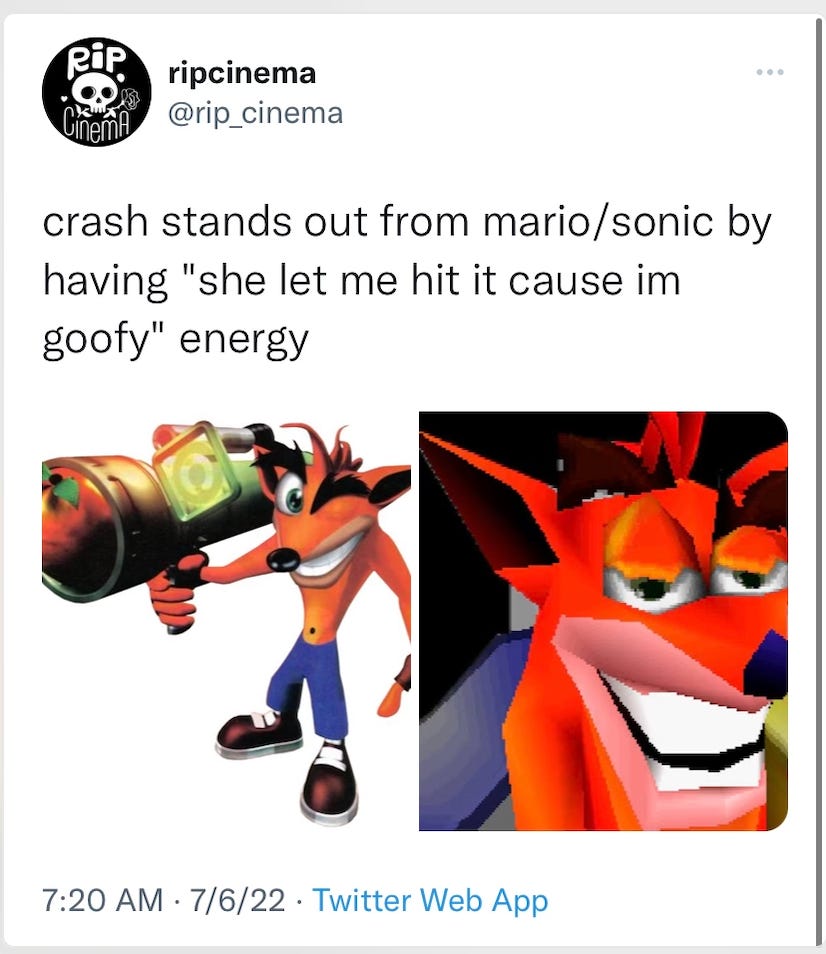Open the left Crash bazooka image
This screenshot has width=826, height=954.
(226, 621)
